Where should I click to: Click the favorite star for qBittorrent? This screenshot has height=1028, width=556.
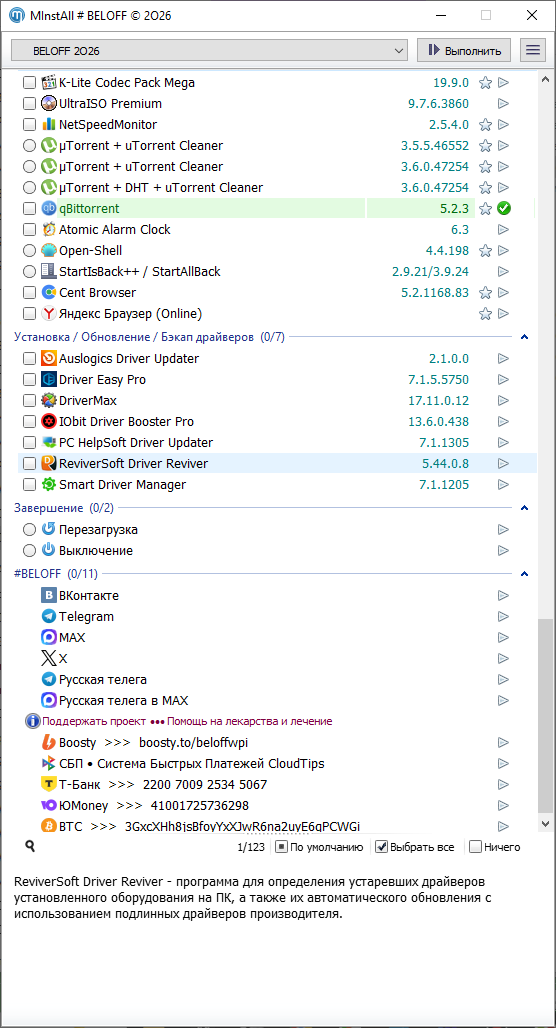(x=485, y=208)
